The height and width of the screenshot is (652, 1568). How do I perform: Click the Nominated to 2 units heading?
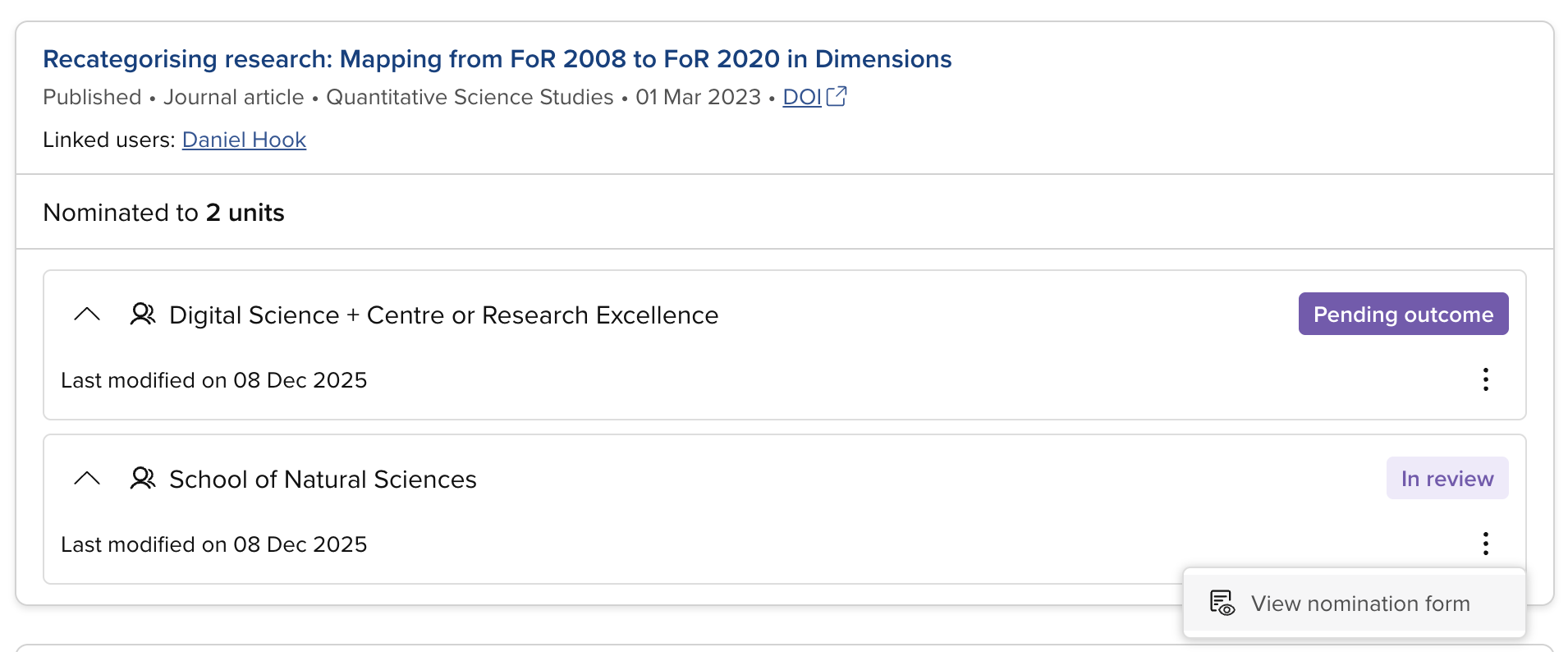(x=163, y=213)
